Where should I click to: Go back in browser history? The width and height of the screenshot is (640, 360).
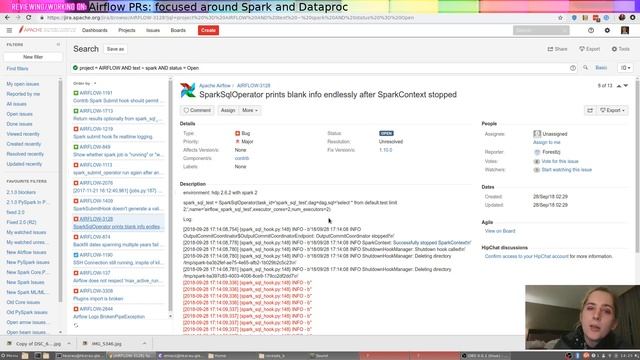[x=7, y=18]
